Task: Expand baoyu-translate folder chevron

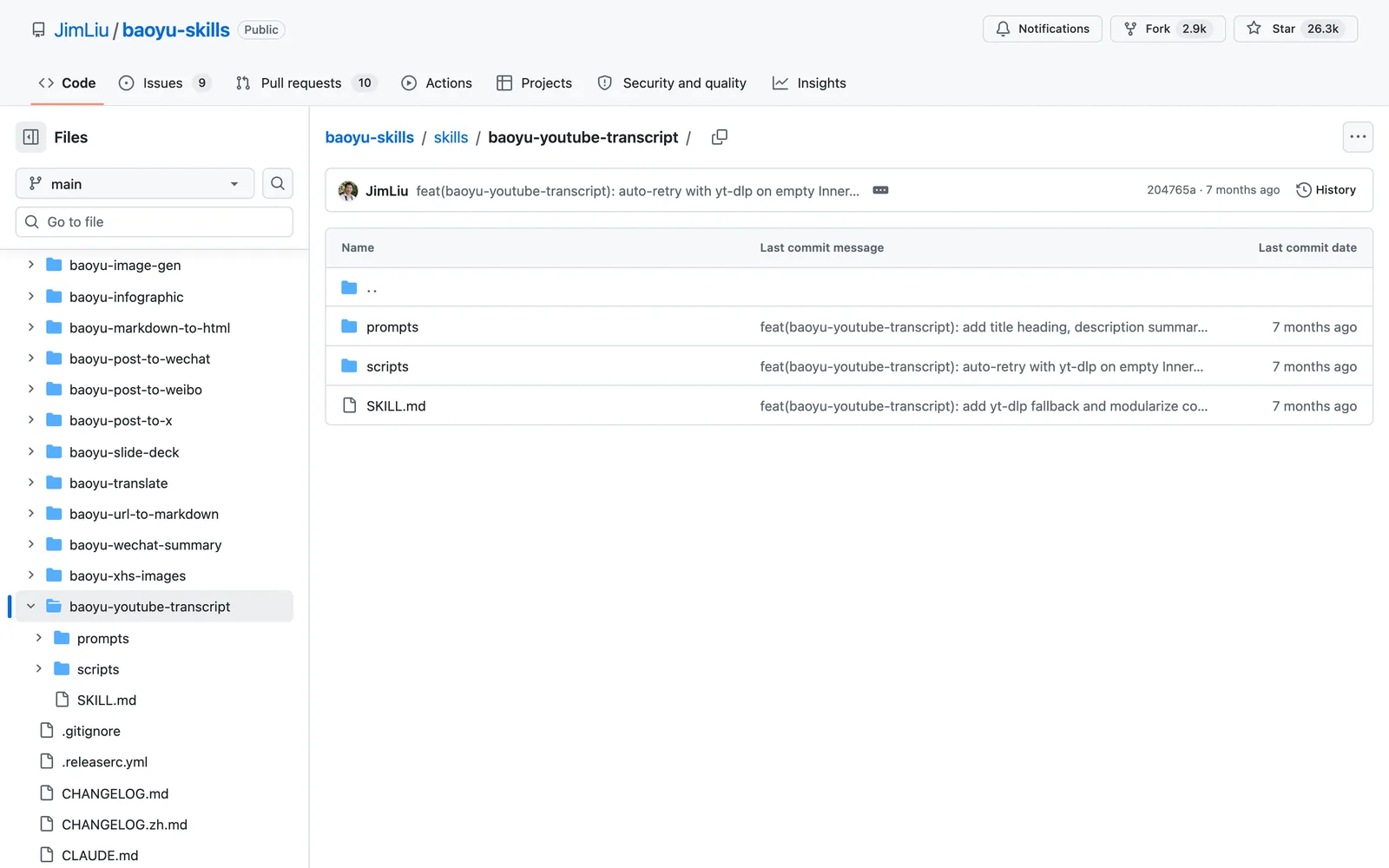Action: pos(30,483)
